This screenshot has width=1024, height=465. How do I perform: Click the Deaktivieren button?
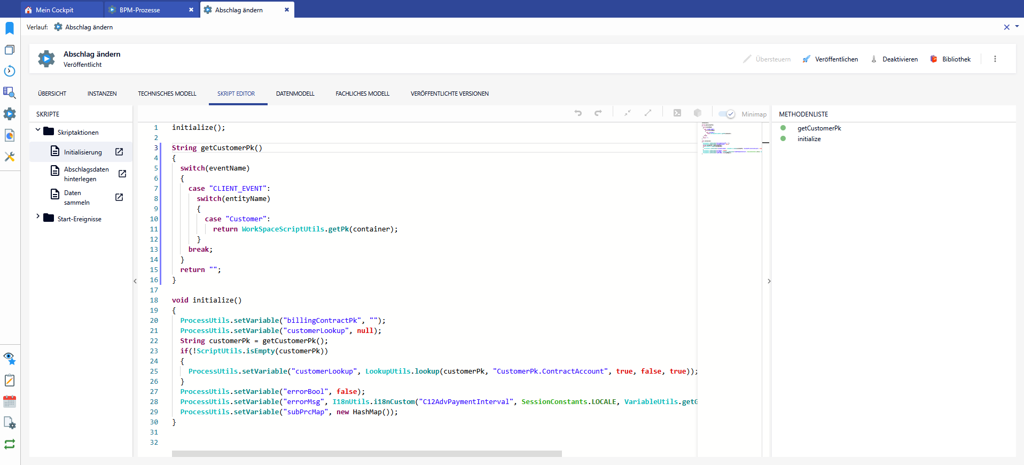click(x=894, y=59)
